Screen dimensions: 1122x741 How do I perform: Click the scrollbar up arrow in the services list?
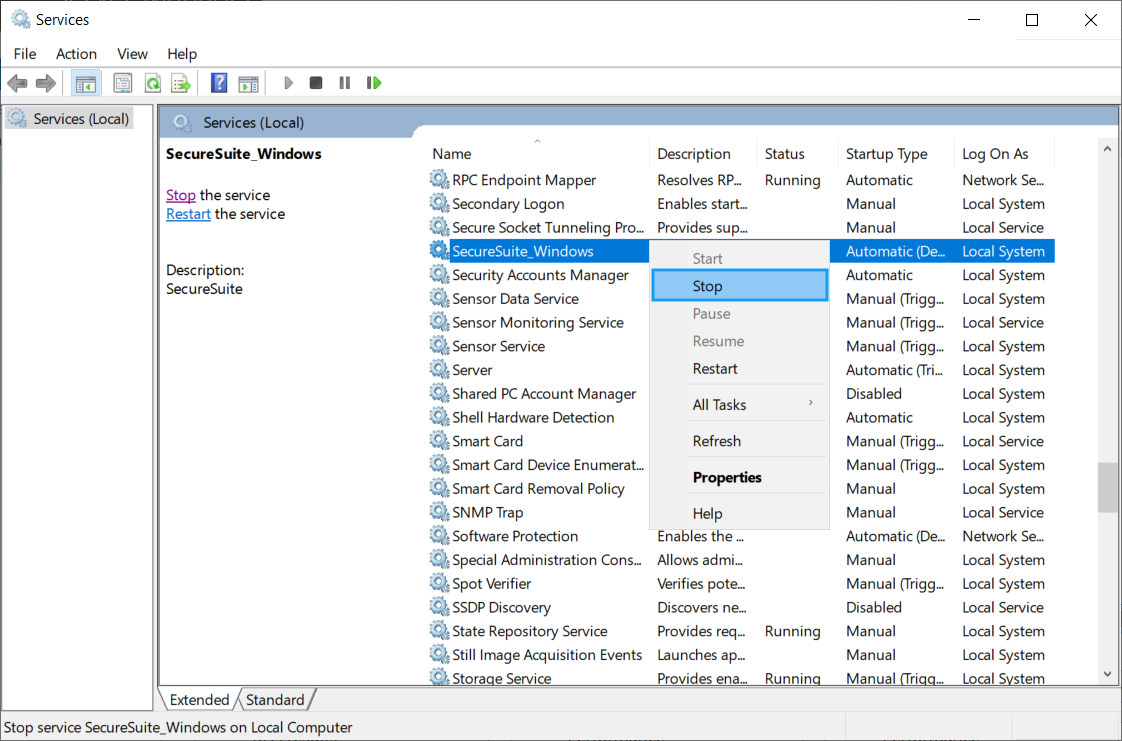(x=1108, y=149)
